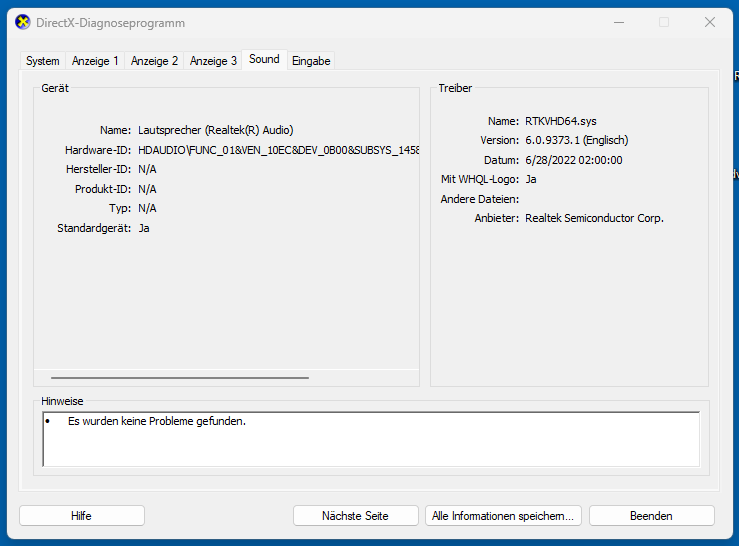Click the Produkt-ID value N/A
The height and width of the screenshot is (546, 739).
[147, 189]
